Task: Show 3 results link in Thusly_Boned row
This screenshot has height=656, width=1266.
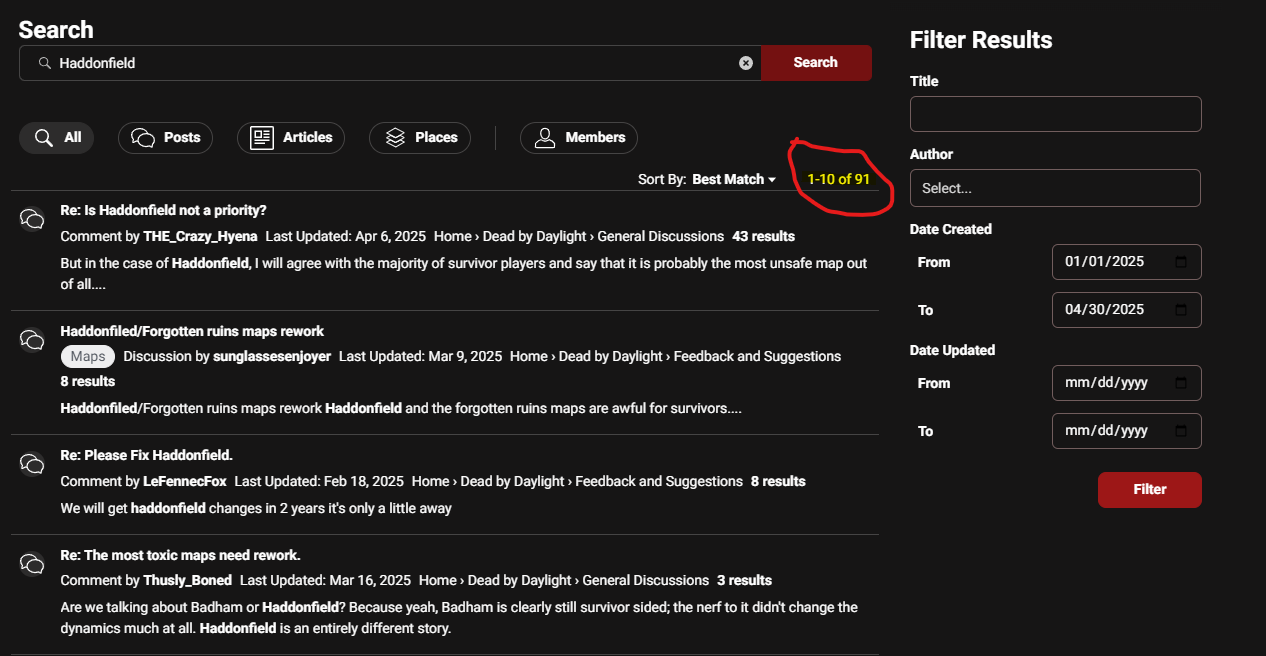Action: [x=744, y=580]
